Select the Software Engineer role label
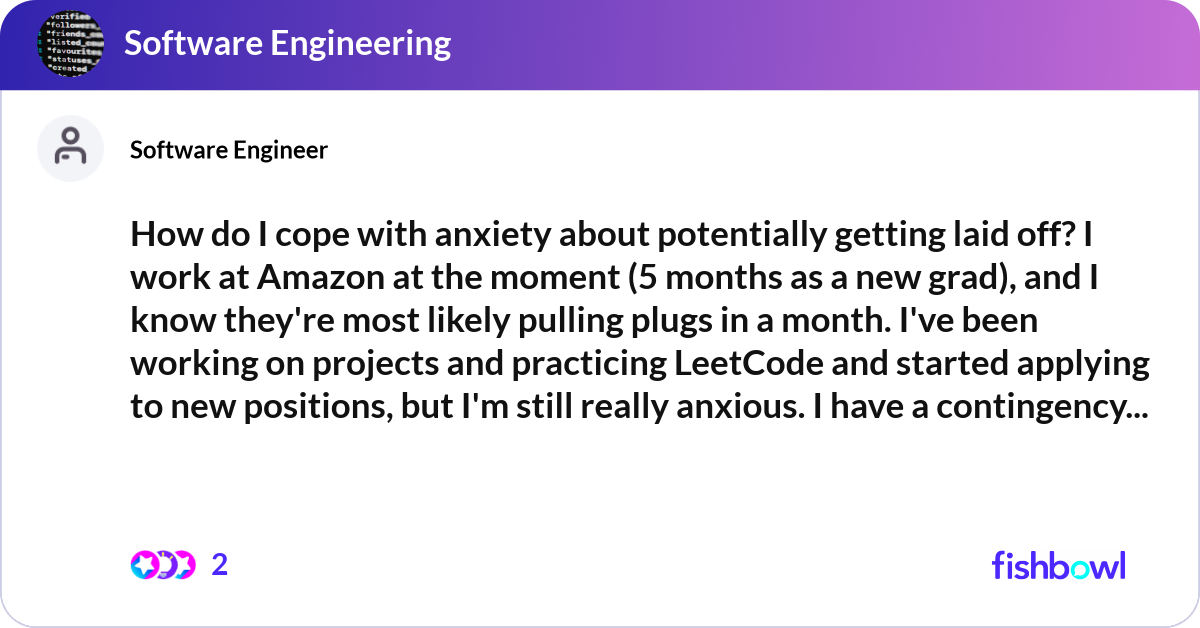 click(x=228, y=149)
